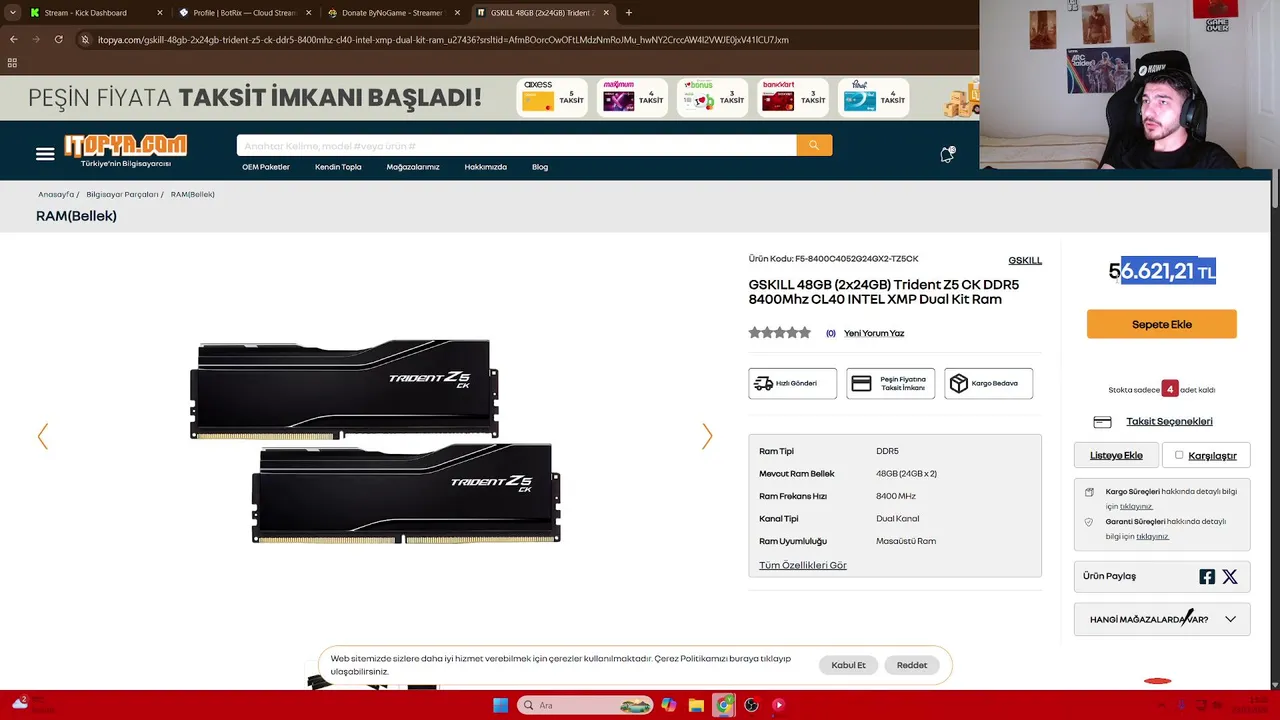Open the Copilot icon in the taskbar
This screenshot has width=1280, height=720.
click(x=669, y=705)
